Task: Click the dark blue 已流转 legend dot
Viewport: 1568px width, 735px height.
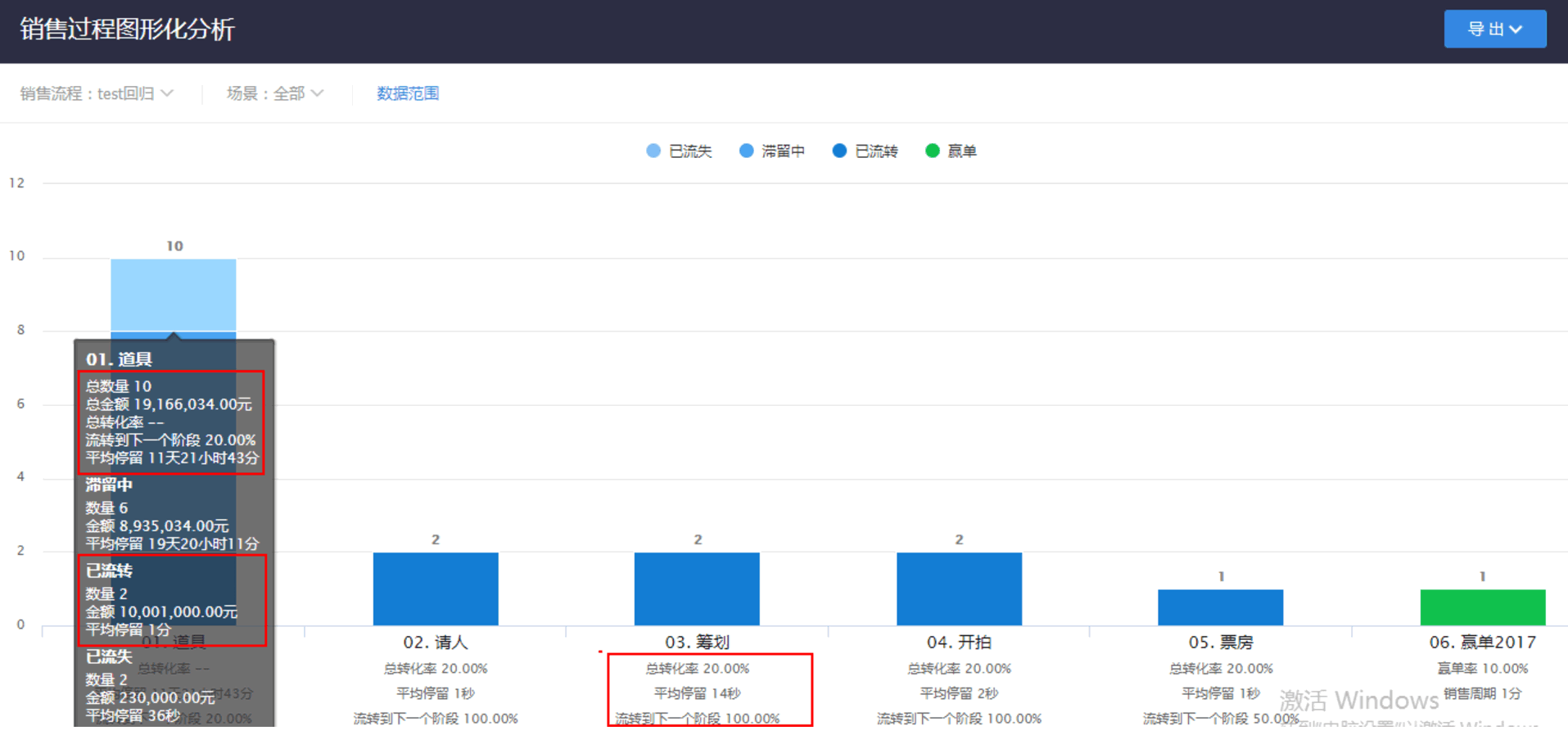Action: (x=839, y=151)
